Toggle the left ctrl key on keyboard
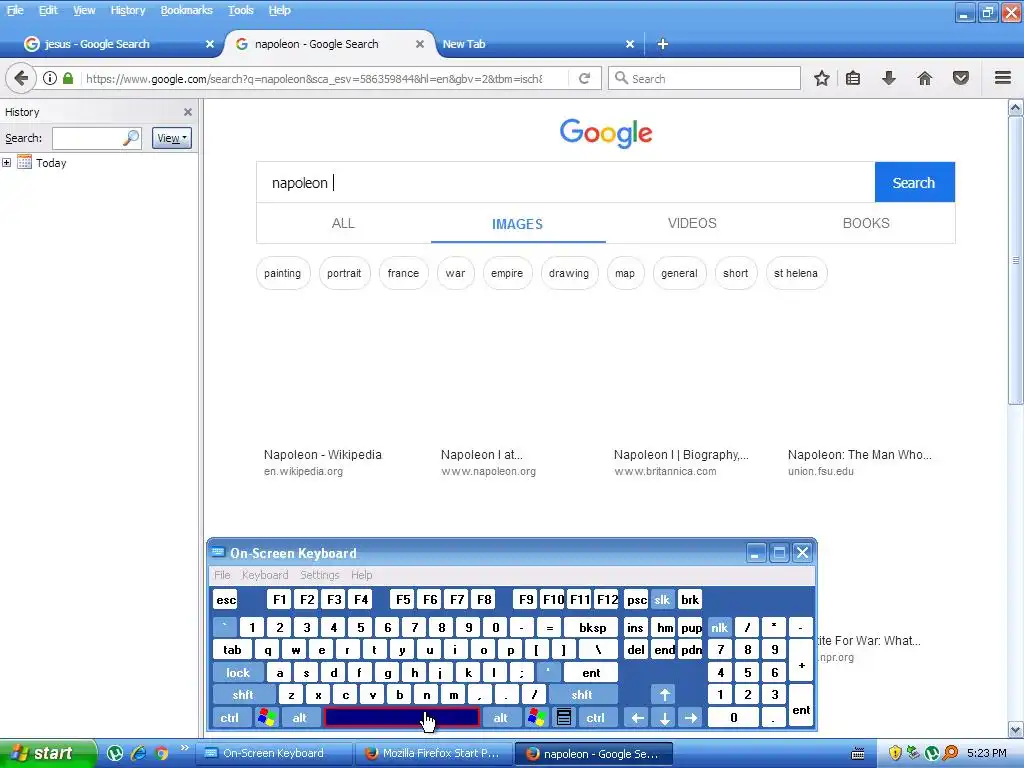 tap(230, 718)
